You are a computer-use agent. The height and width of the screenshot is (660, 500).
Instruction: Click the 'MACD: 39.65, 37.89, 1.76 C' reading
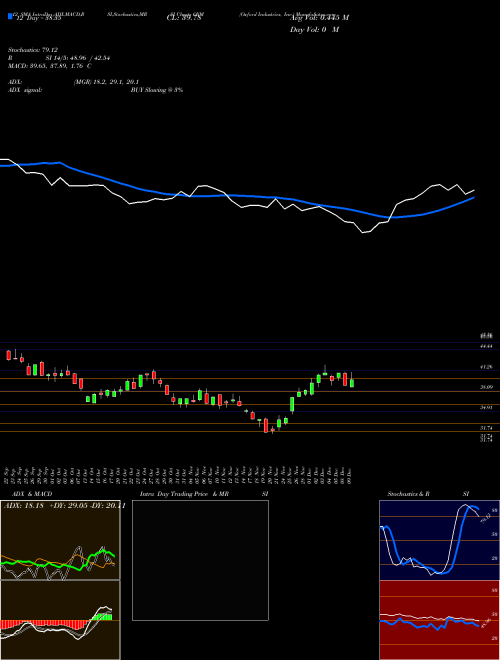click(x=50, y=66)
